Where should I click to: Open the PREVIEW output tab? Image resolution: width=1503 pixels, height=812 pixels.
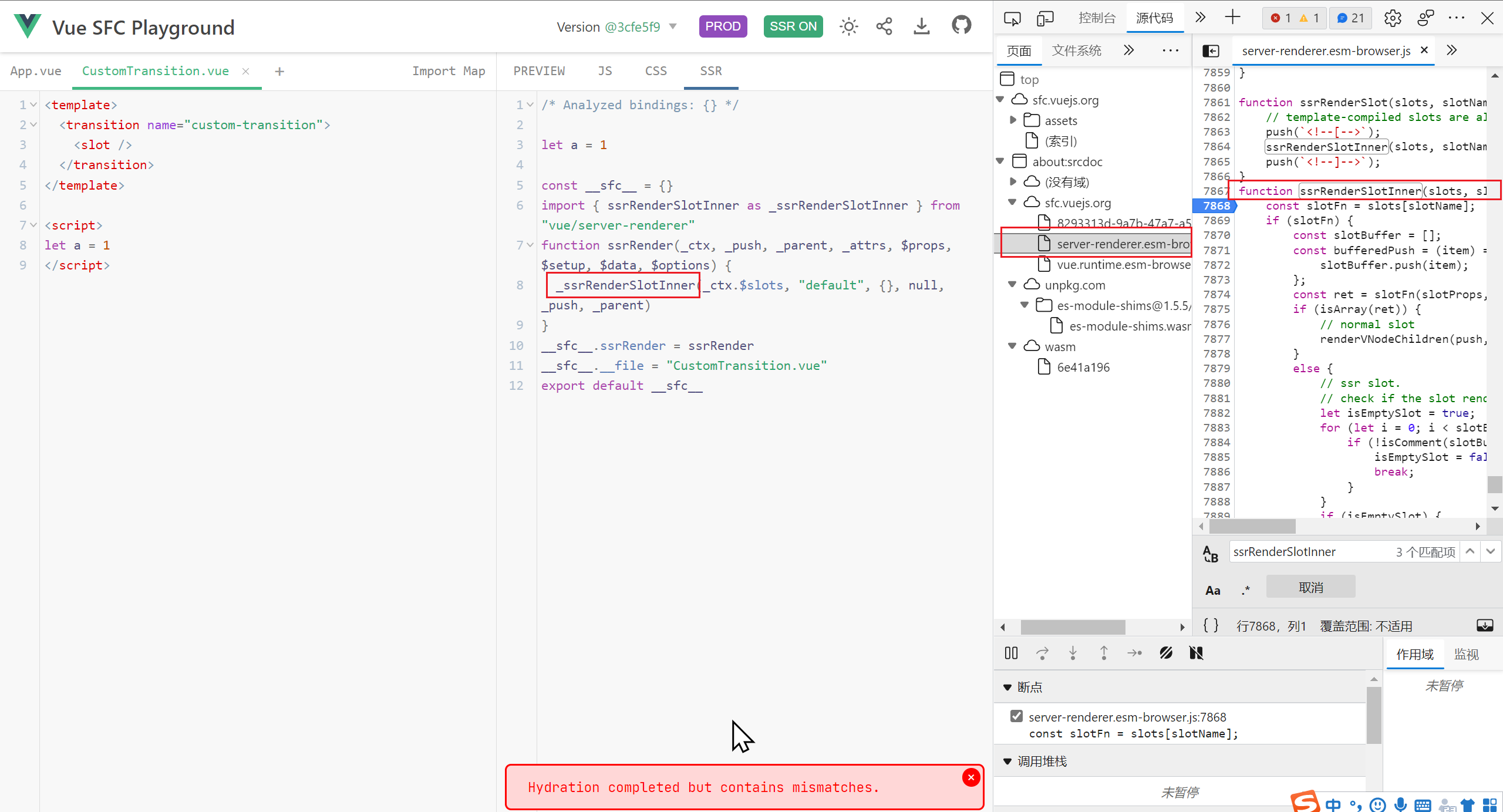click(x=539, y=71)
